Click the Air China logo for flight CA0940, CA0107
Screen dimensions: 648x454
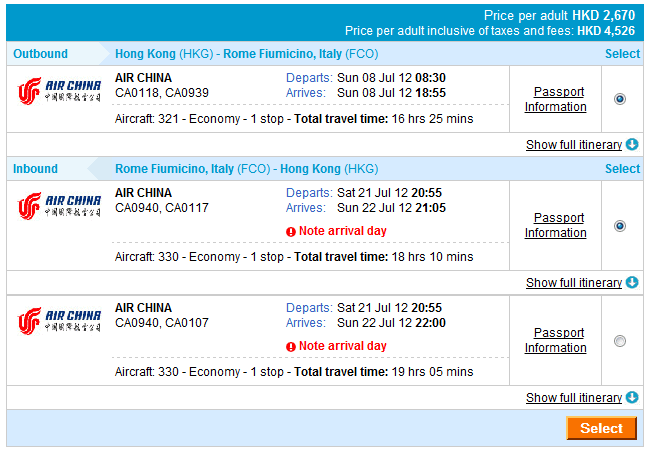pos(59,322)
